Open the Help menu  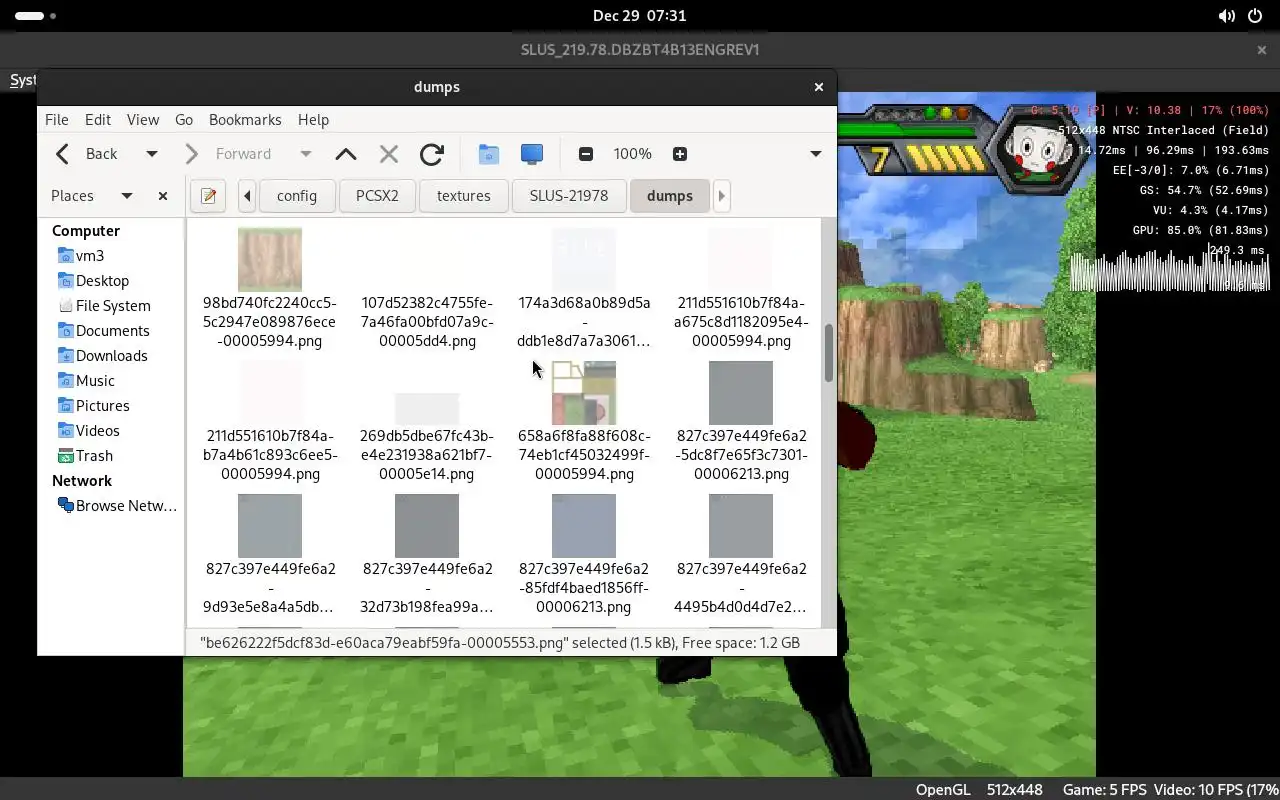click(x=313, y=120)
